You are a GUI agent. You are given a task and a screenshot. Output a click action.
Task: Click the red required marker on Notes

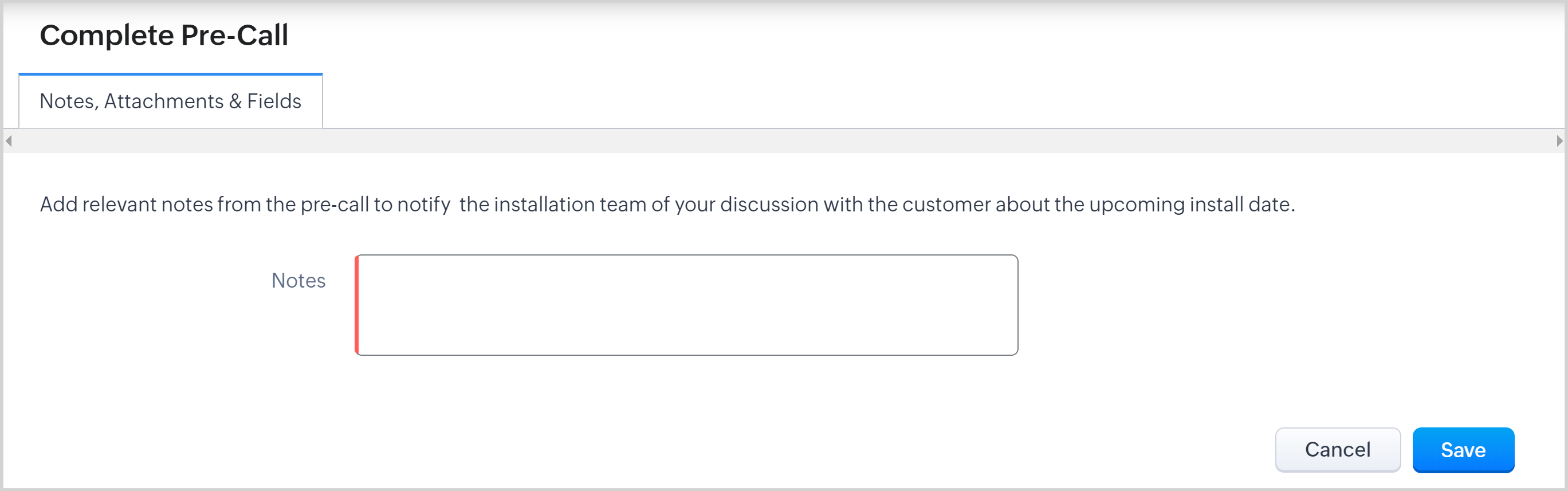pyautogui.click(x=357, y=305)
